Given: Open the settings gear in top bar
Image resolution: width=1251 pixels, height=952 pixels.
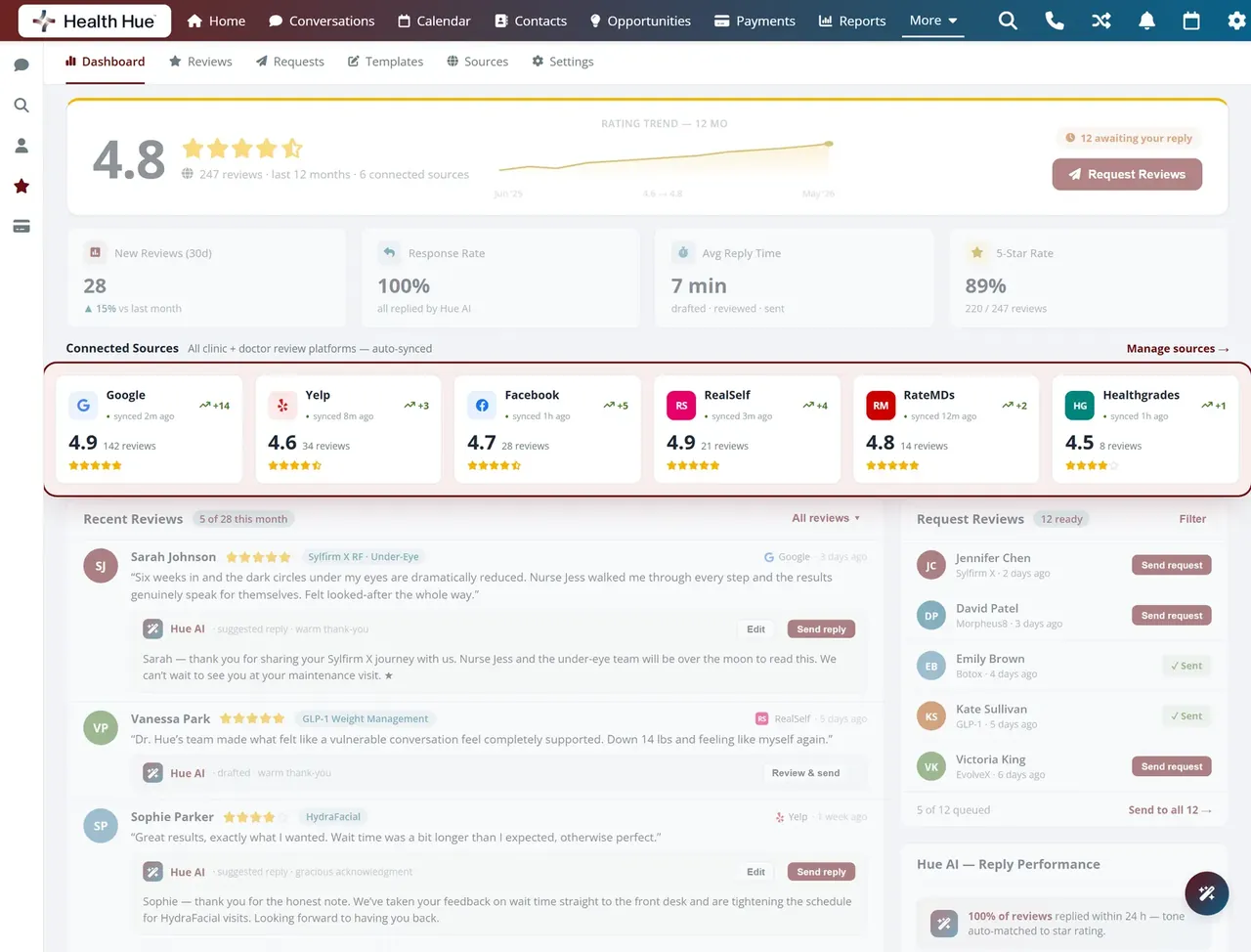Looking at the screenshot, I should (x=1236, y=21).
